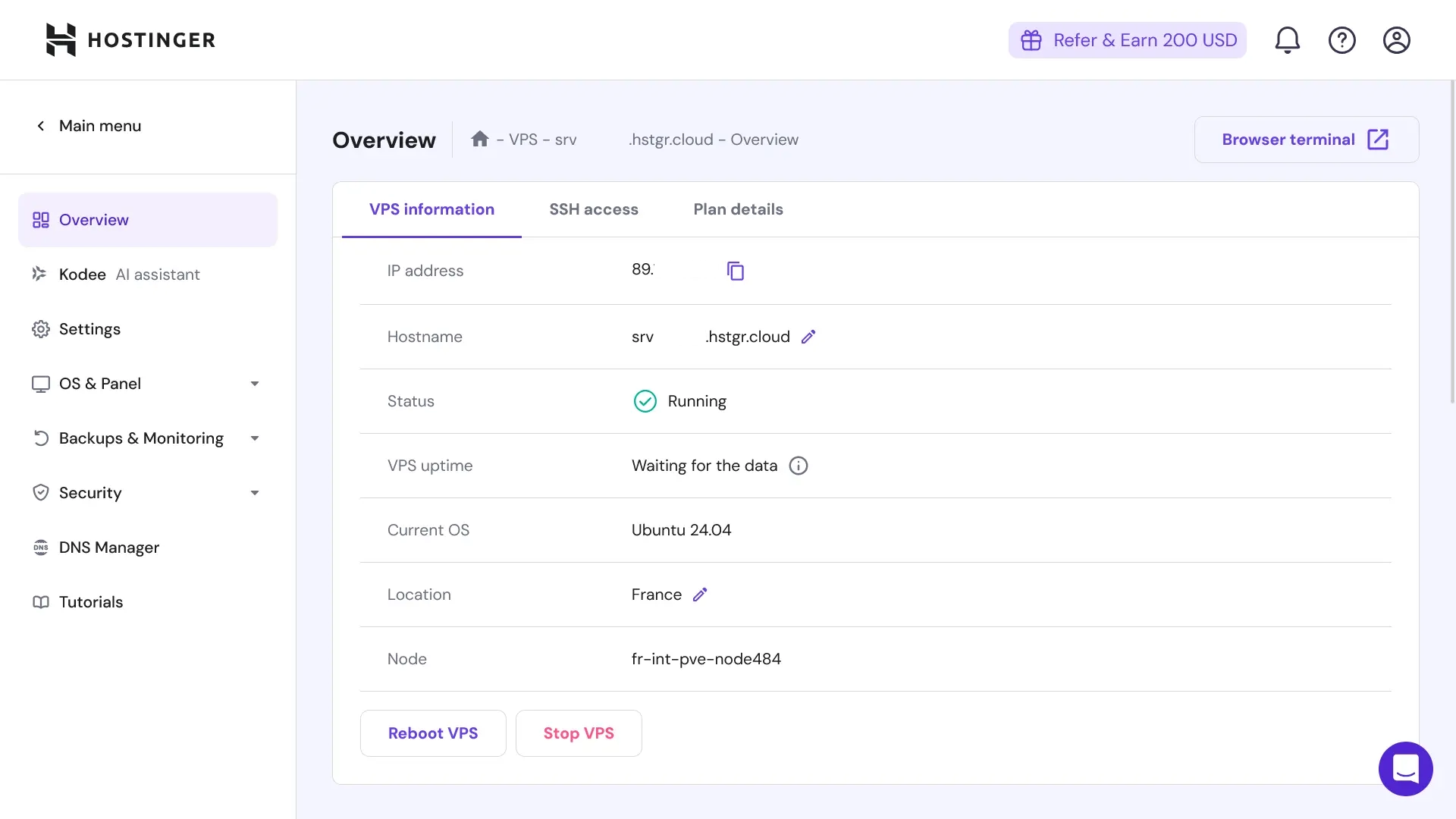Copy the IP address with copy icon
This screenshot has width=1456, height=819.
click(735, 271)
